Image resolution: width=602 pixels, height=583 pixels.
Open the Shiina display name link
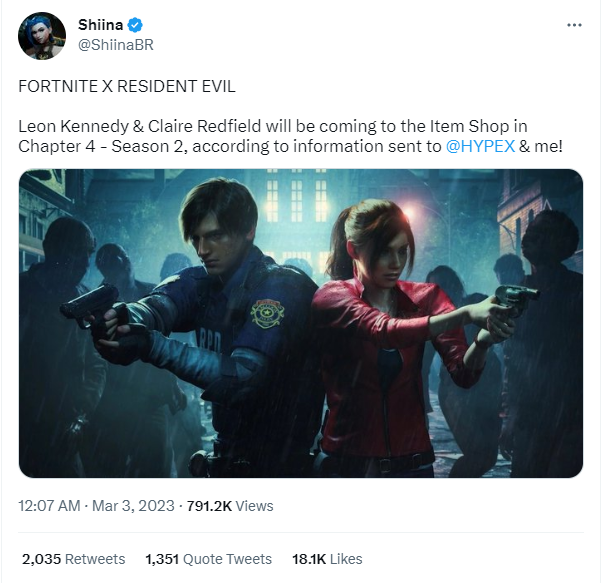coord(100,25)
